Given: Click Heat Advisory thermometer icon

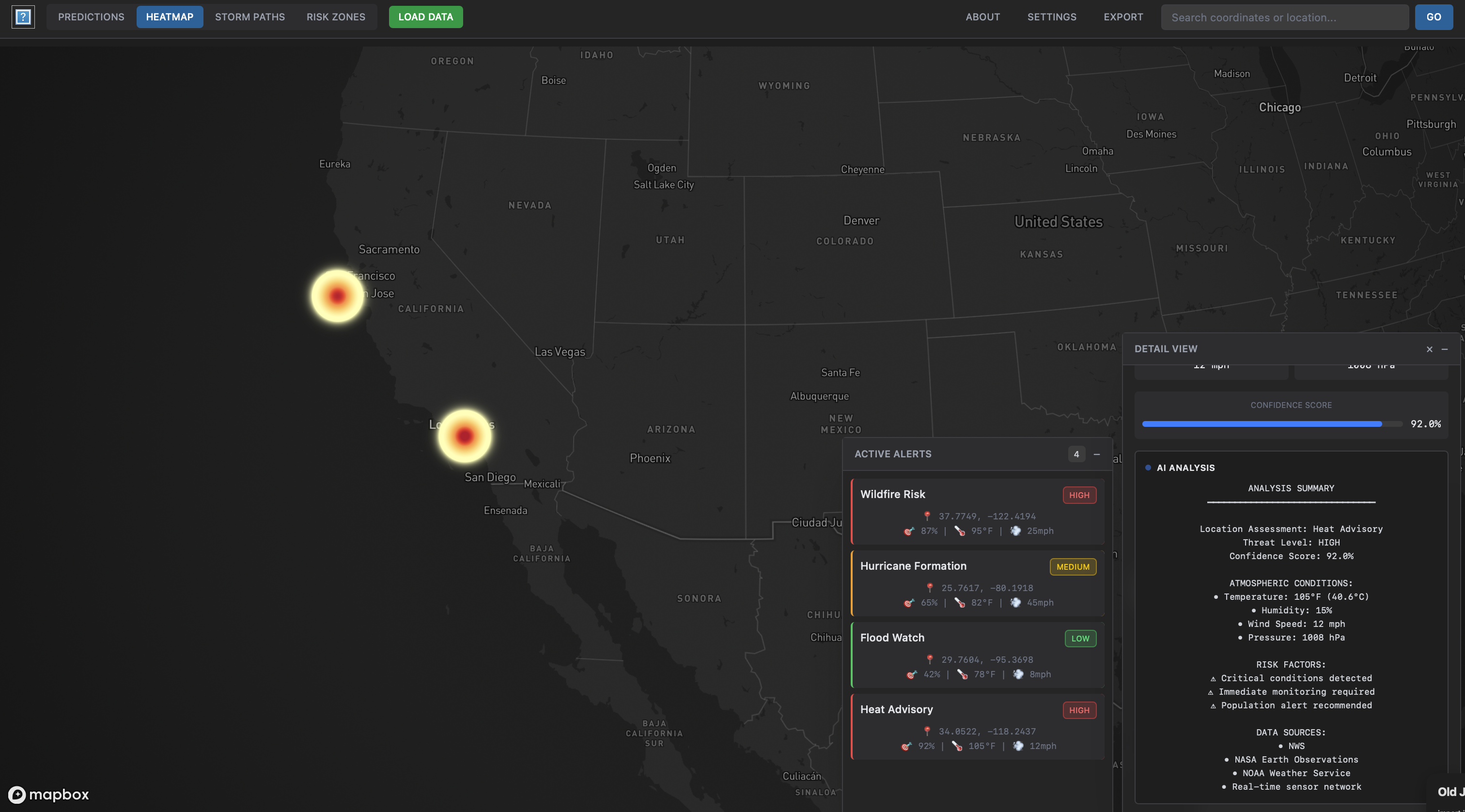Looking at the screenshot, I should click(957, 746).
